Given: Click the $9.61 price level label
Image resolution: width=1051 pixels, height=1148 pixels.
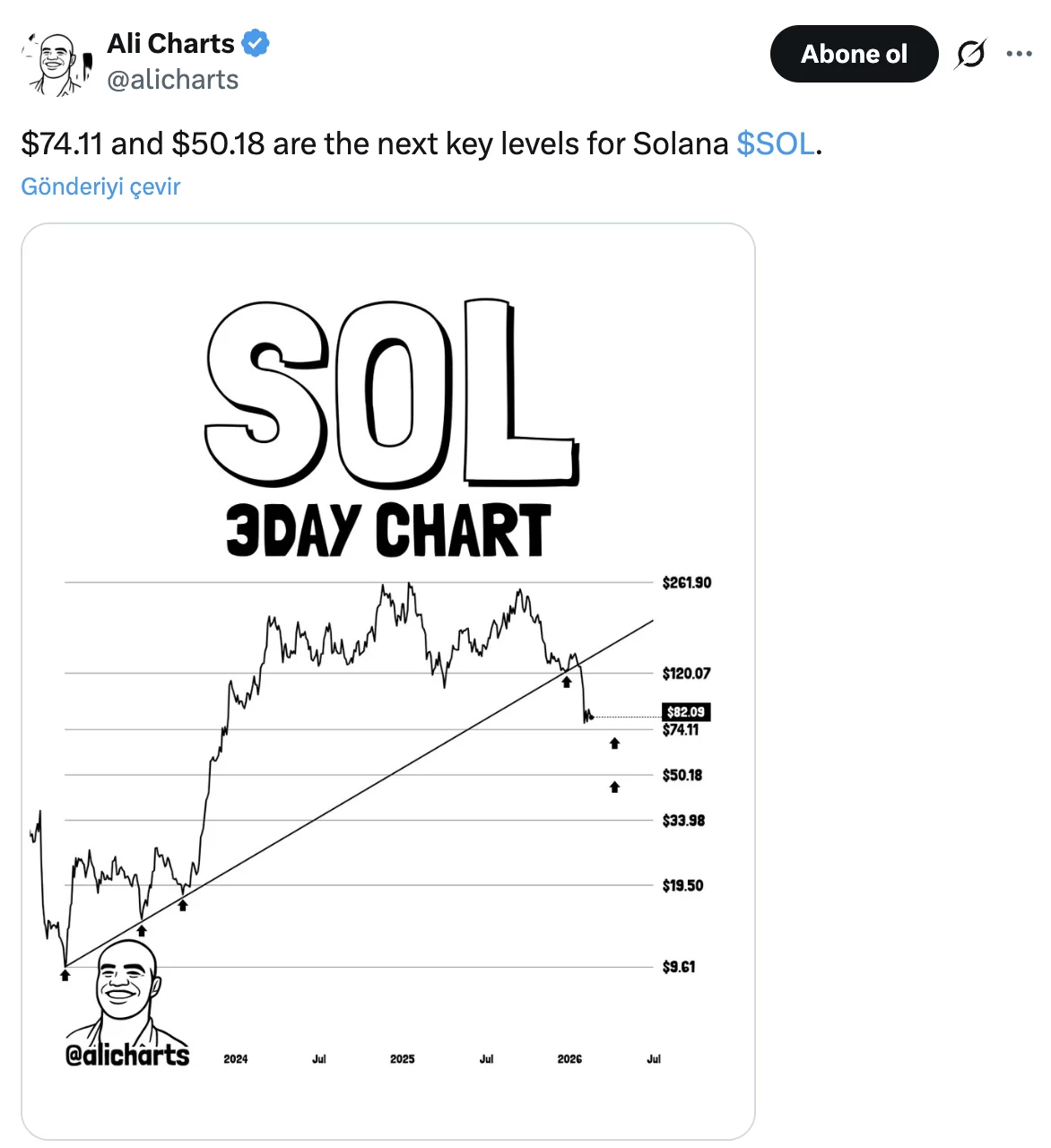Looking at the screenshot, I should [x=679, y=967].
